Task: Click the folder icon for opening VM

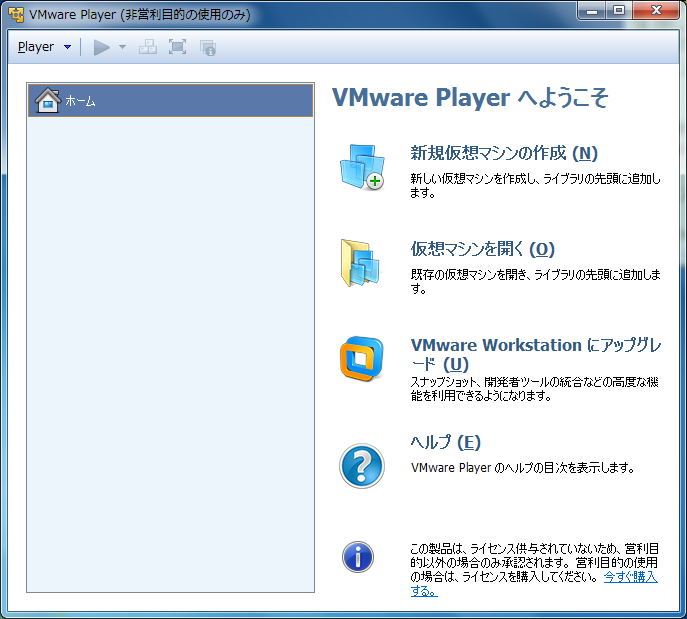Action: coord(360,263)
